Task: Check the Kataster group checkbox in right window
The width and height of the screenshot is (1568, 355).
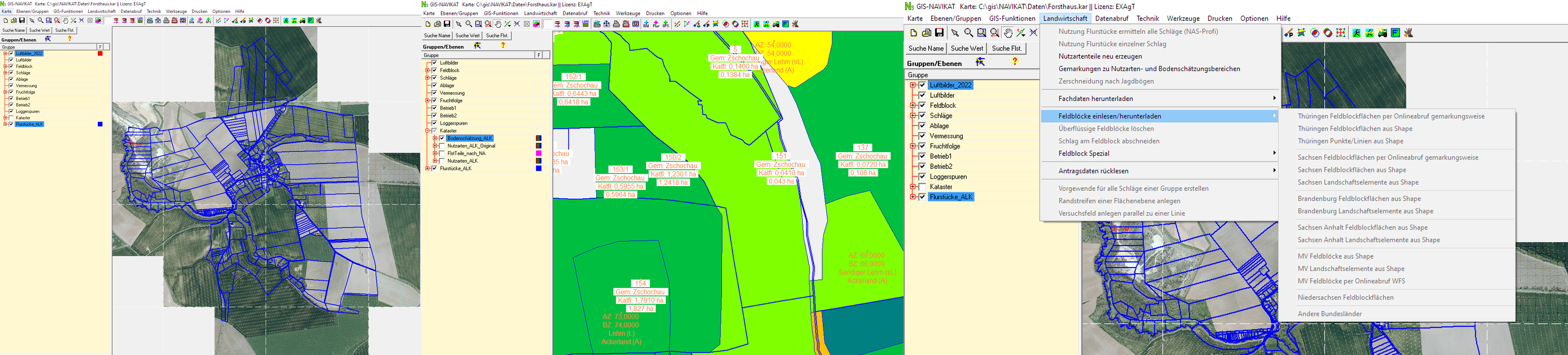Action: 921,187
